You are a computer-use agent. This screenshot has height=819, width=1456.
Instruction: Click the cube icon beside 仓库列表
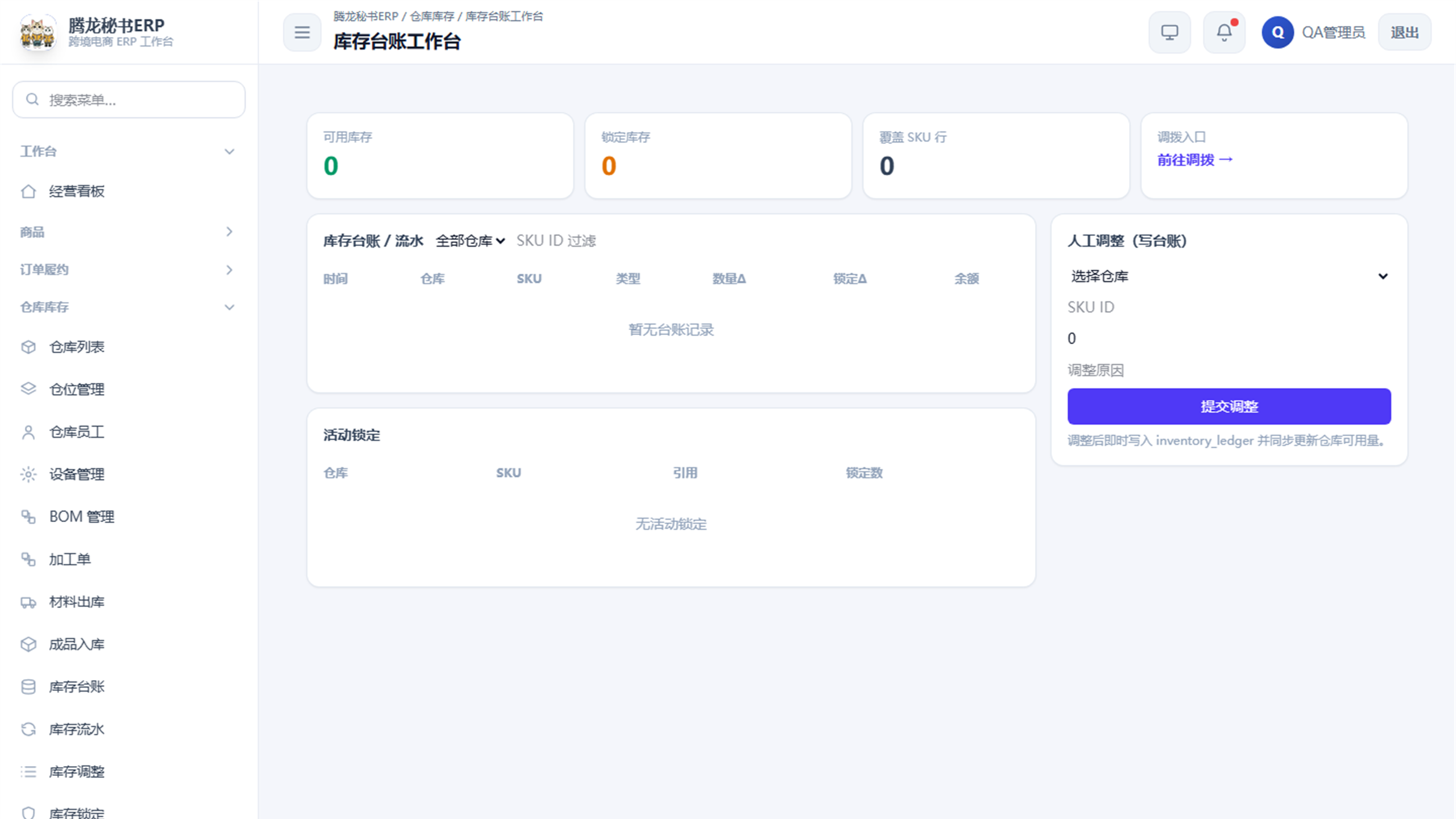click(x=28, y=347)
